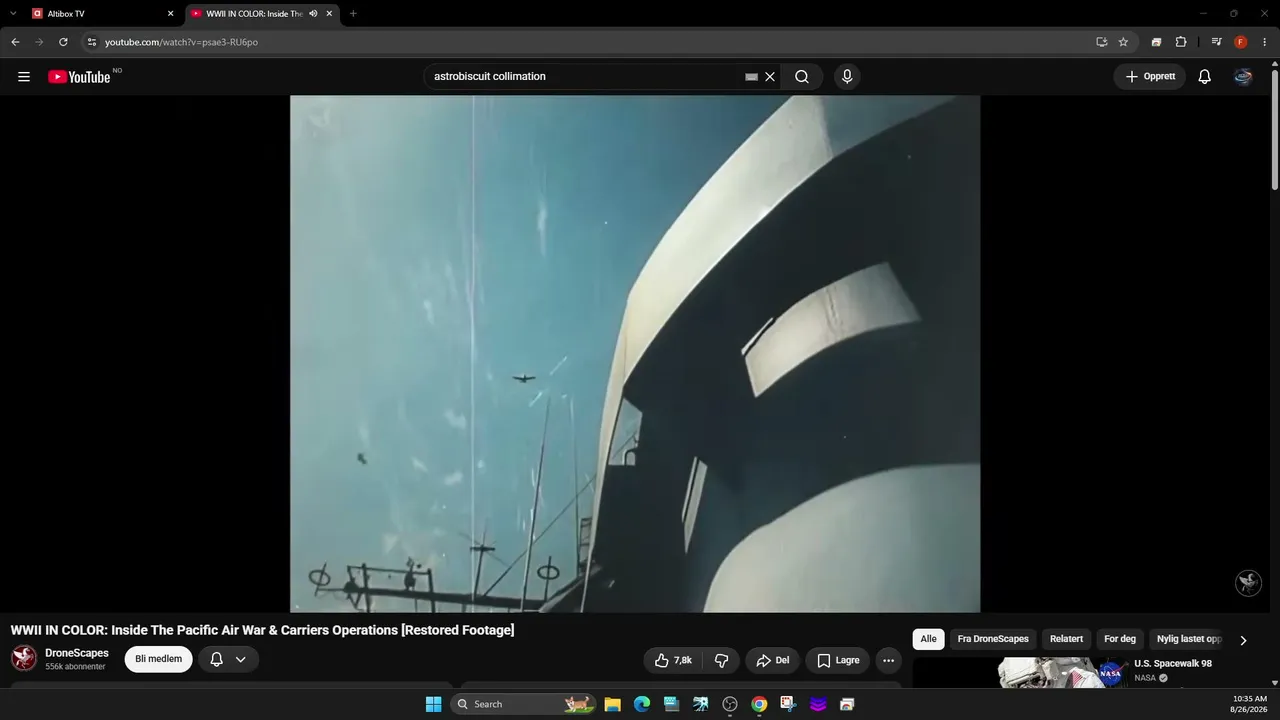Viewport: 1280px width, 720px height.
Task: Install app via address bar icon
Action: pyautogui.click(x=1101, y=42)
